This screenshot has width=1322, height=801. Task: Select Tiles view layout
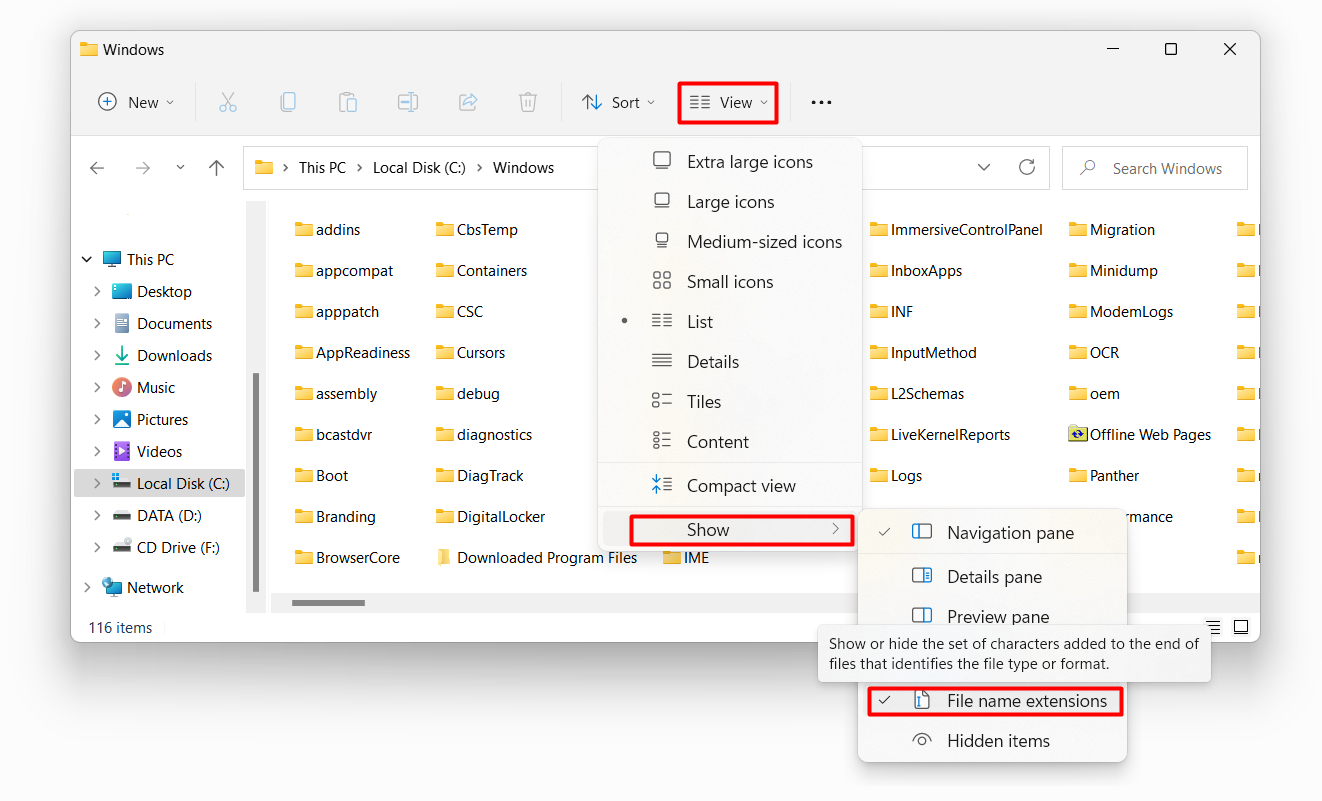click(x=730, y=402)
